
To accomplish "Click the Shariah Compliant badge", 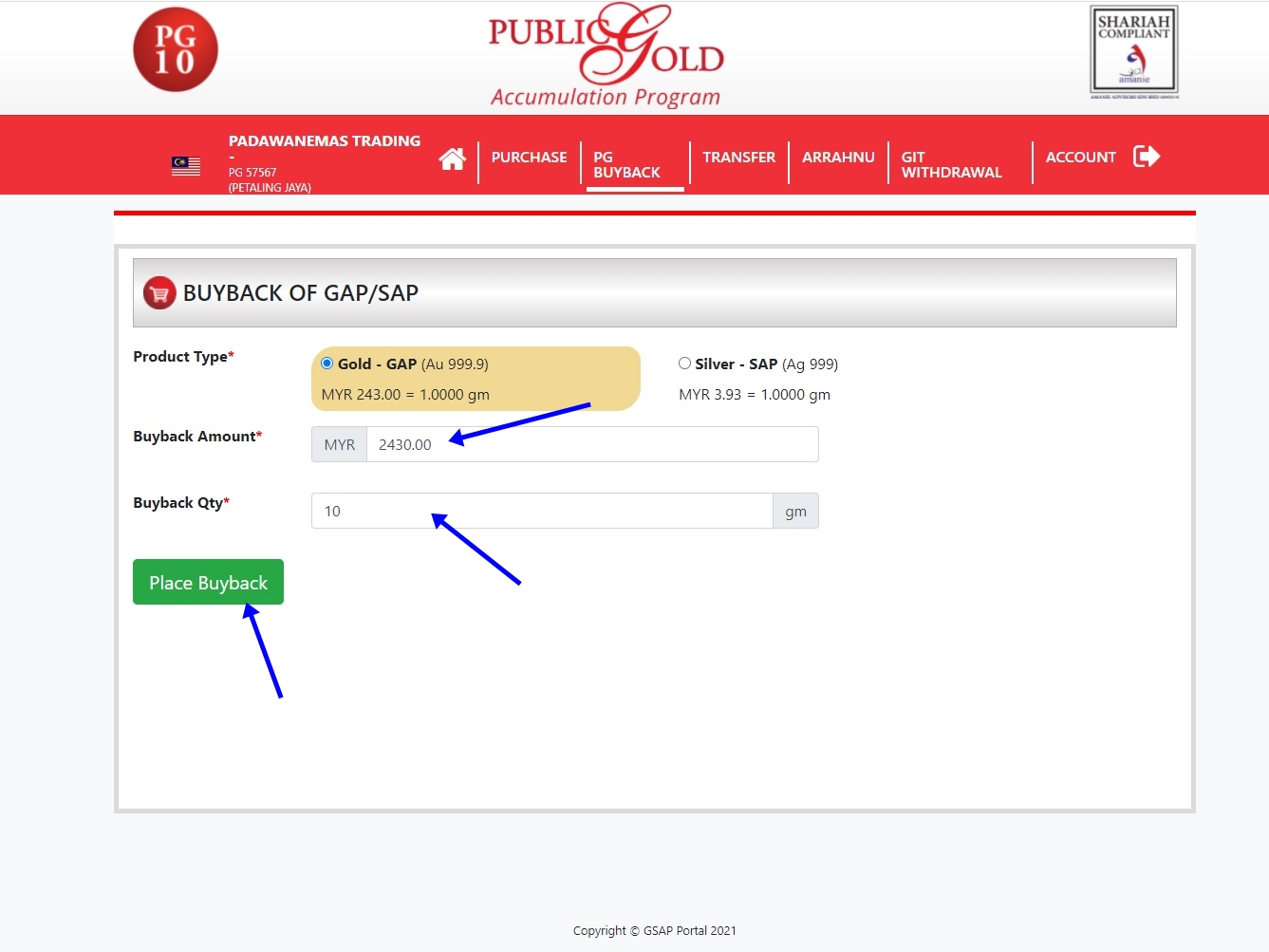I will (1133, 51).
